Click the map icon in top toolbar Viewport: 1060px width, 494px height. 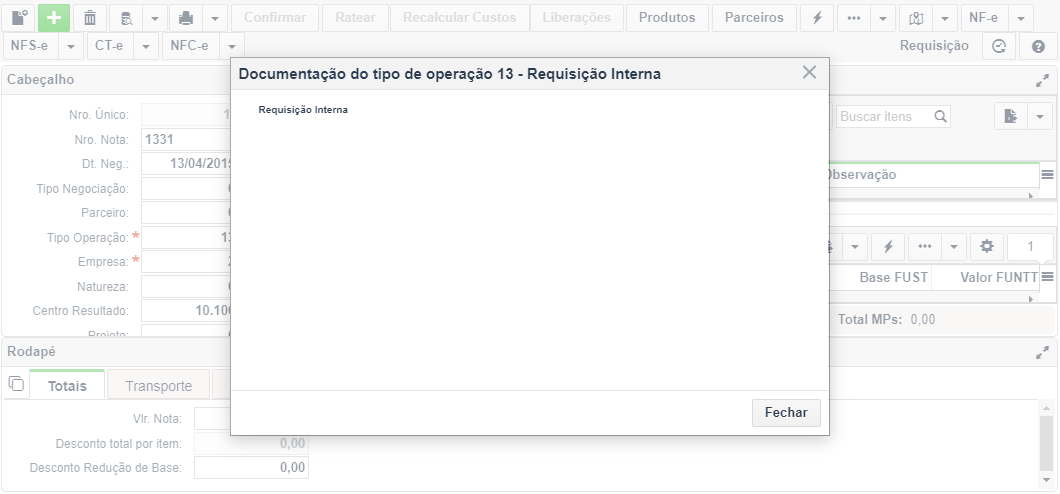pos(916,18)
